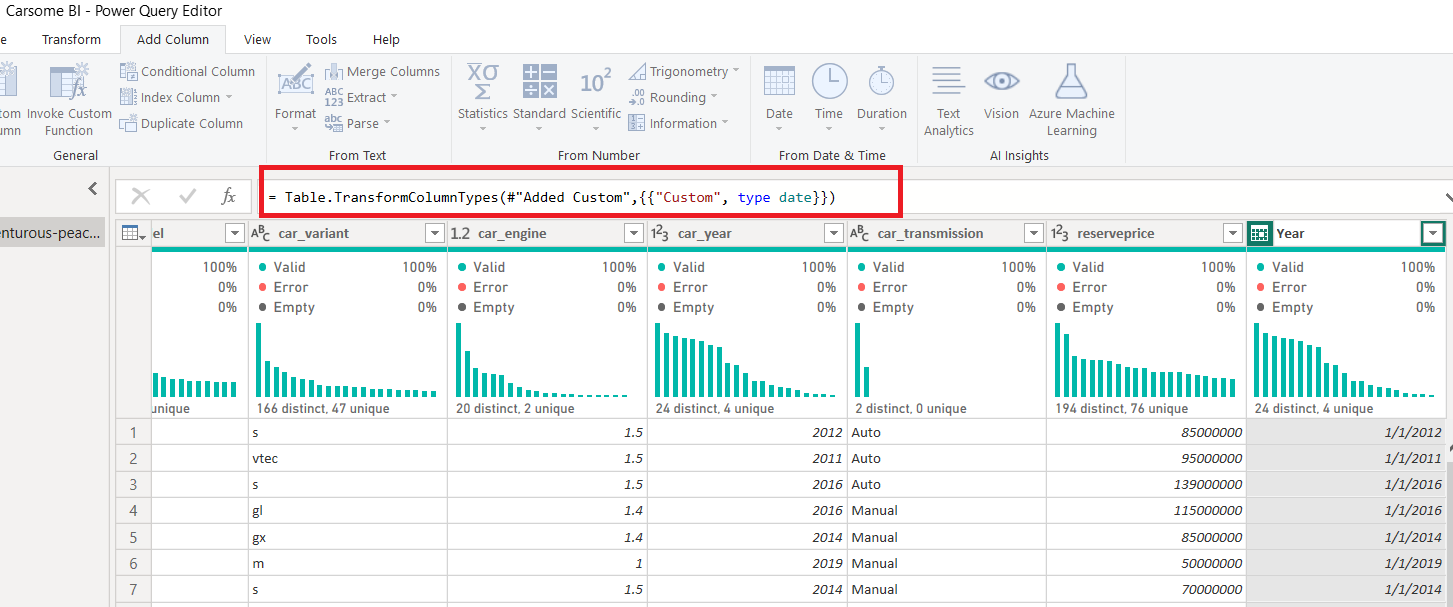Open car_variant column filter dropdown
1453x607 pixels.
(434, 233)
